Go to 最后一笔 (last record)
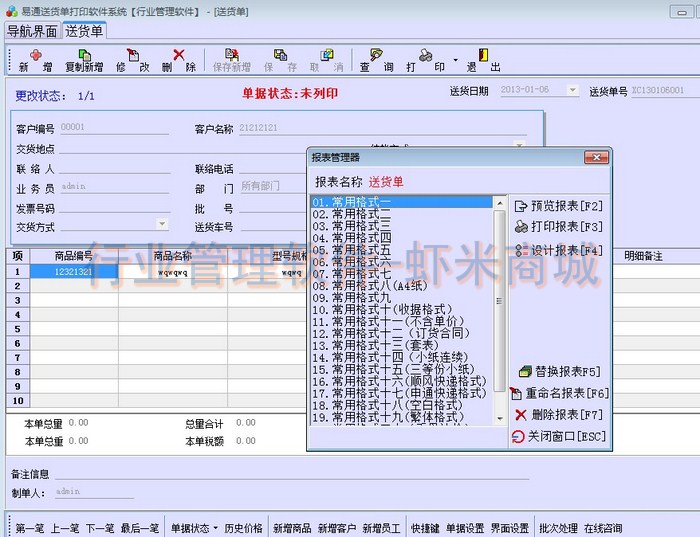 [x=140, y=529]
